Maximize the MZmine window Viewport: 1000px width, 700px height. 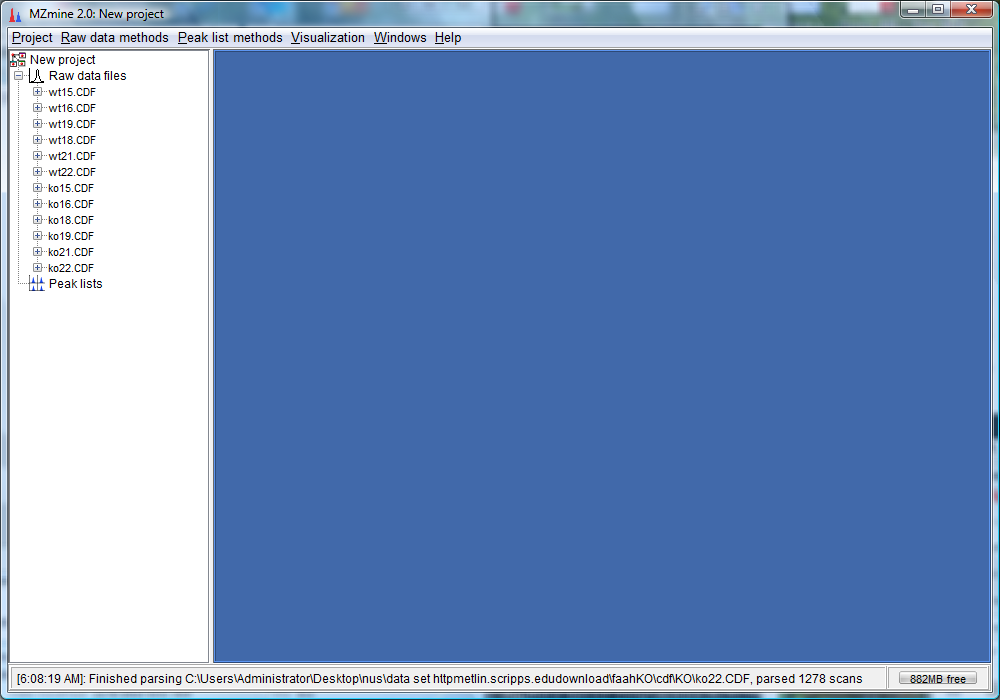click(938, 10)
